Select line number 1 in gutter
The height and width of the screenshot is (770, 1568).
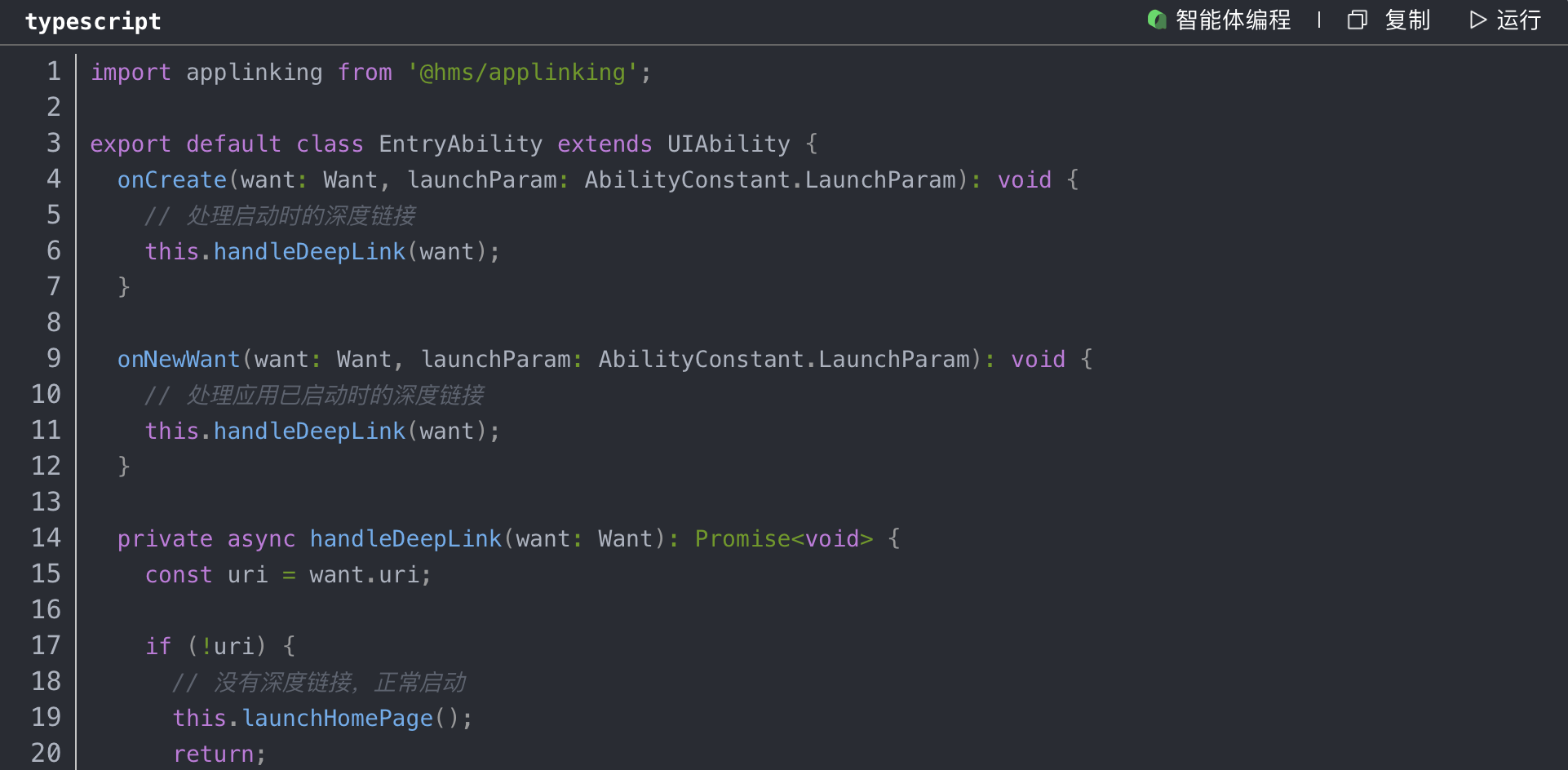click(54, 72)
